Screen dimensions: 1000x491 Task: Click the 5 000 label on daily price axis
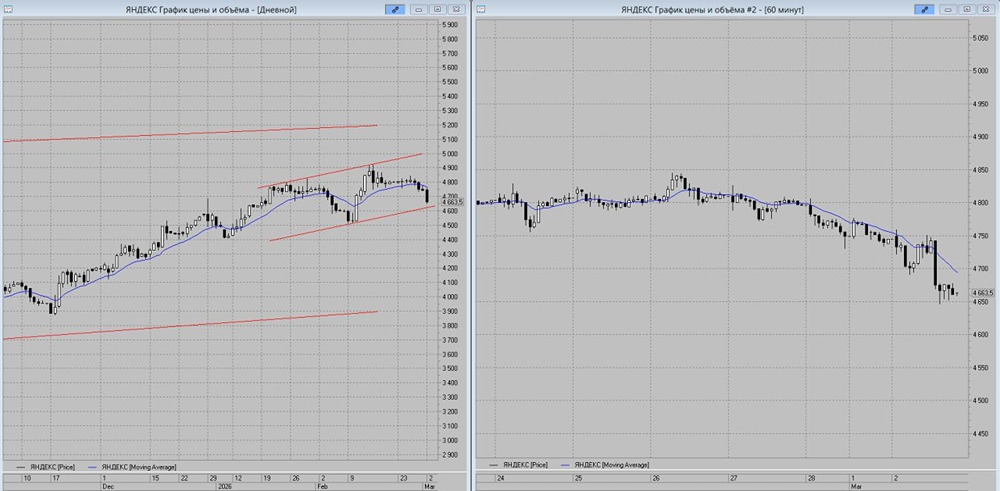pos(450,154)
